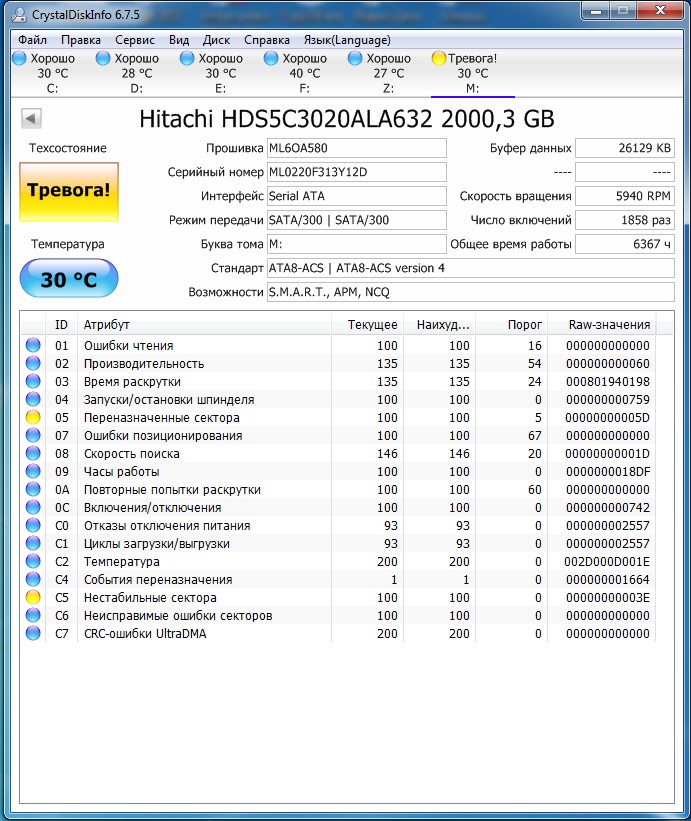Click the Порог column header

tap(511, 325)
